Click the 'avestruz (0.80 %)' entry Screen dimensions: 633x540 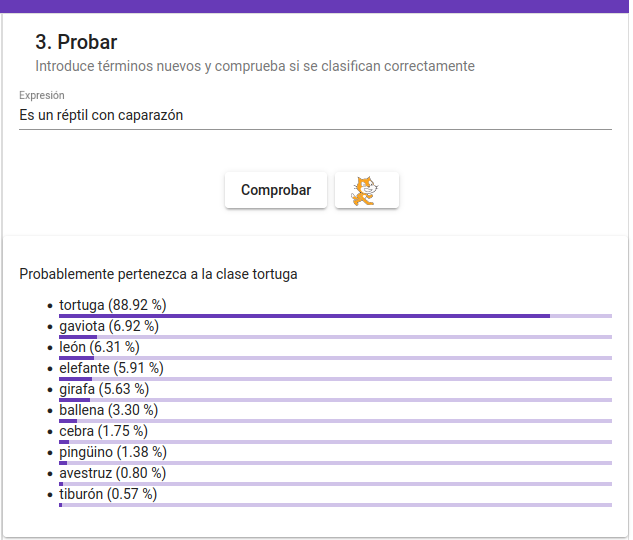click(x=113, y=473)
